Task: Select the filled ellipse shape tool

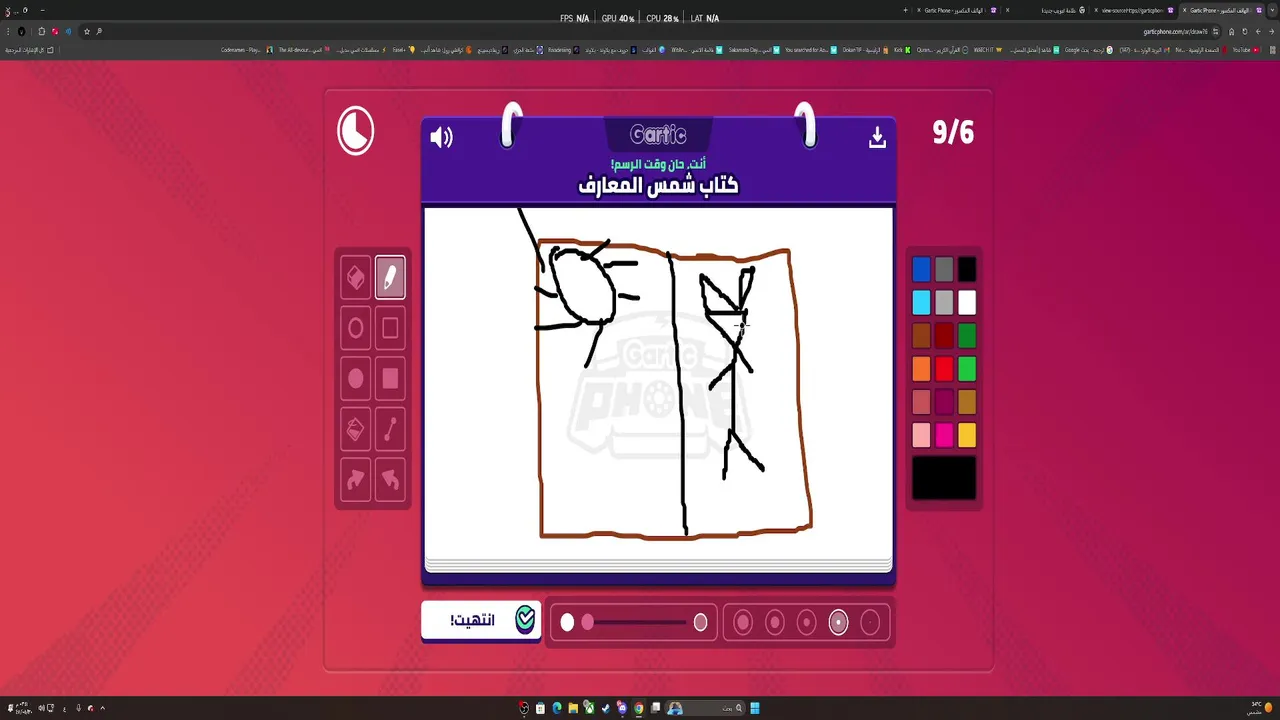Action: point(356,378)
